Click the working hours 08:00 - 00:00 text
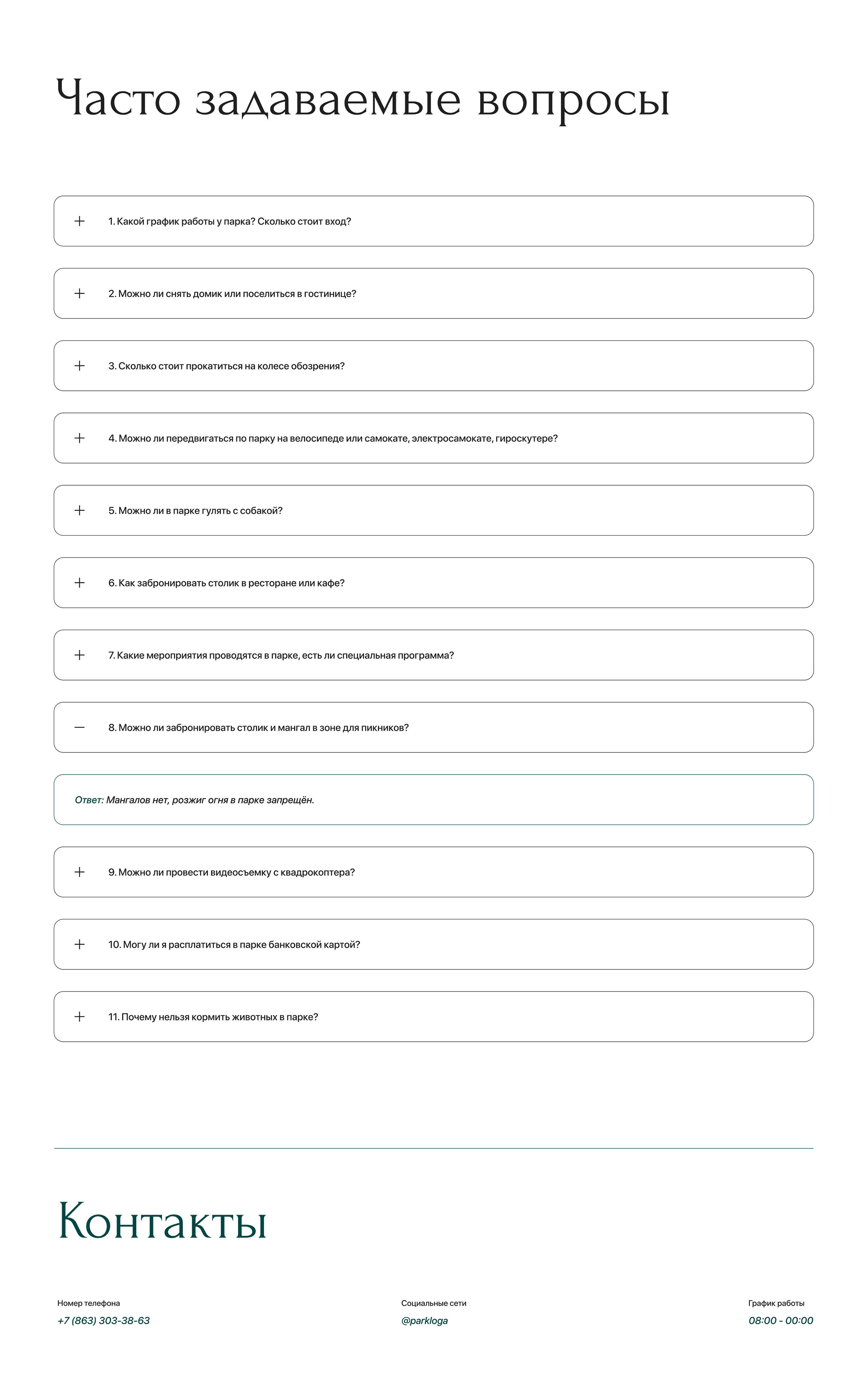The width and height of the screenshot is (868, 1379). pyautogui.click(x=780, y=1321)
